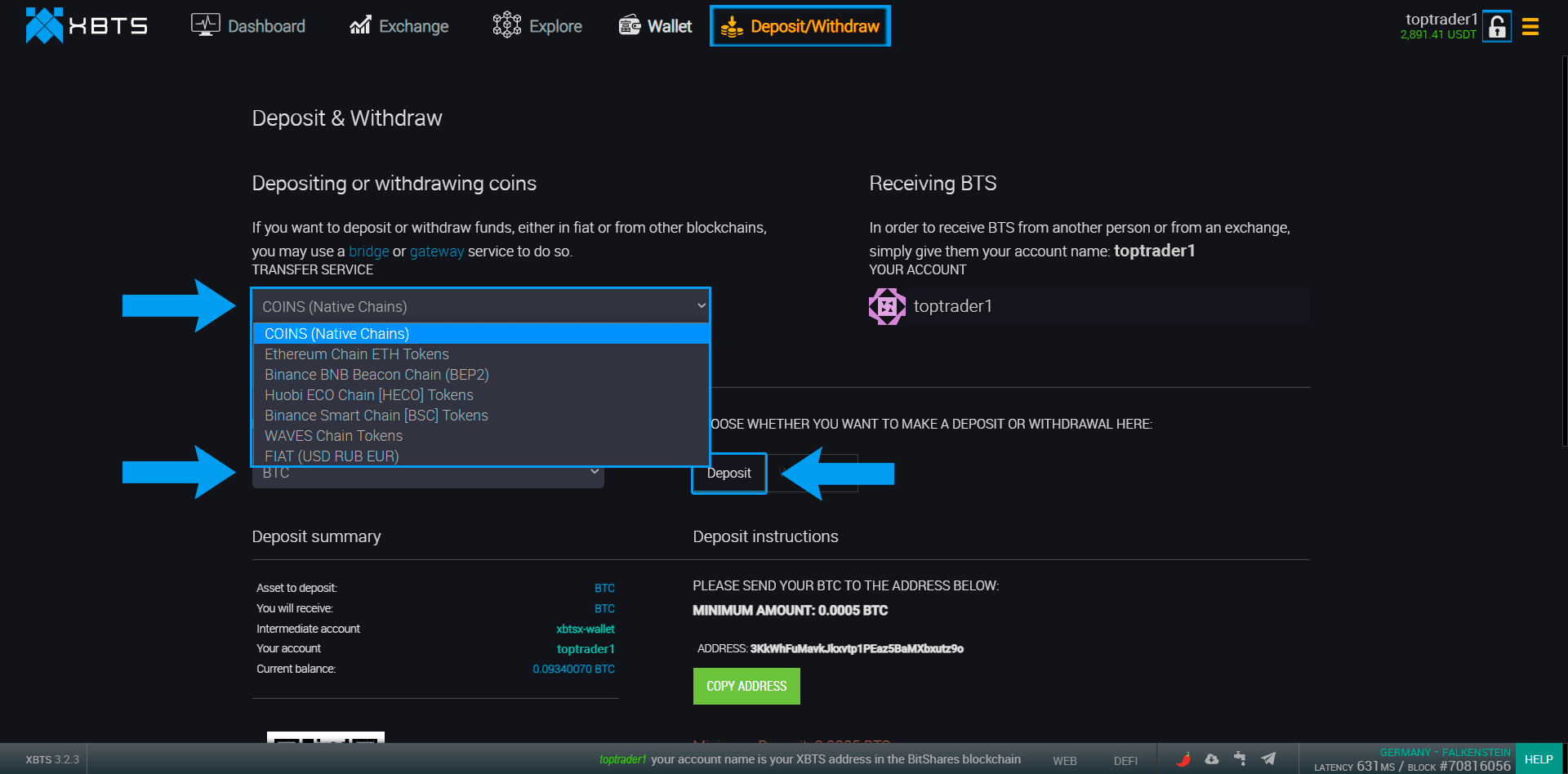The width and height of the screenshot is (1568, 774).
Task: Open the orange hamburger menu
Action: pyautogui.click(x=1530, y=27)
